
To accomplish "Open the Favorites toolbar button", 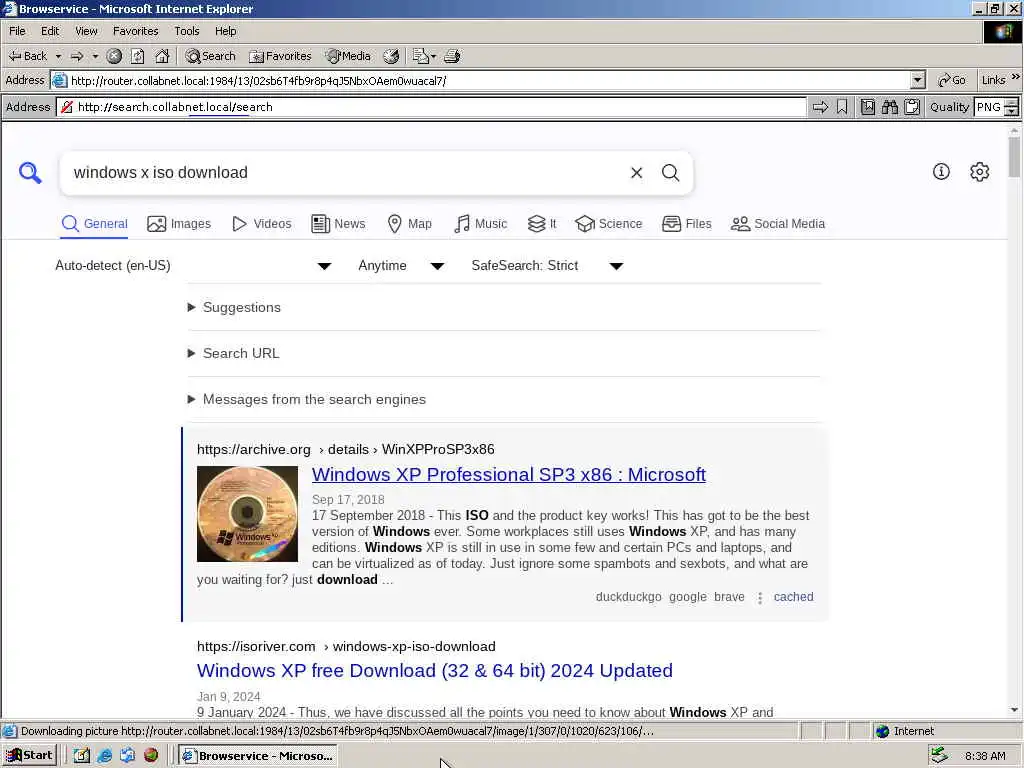I will tap(280, 56).
